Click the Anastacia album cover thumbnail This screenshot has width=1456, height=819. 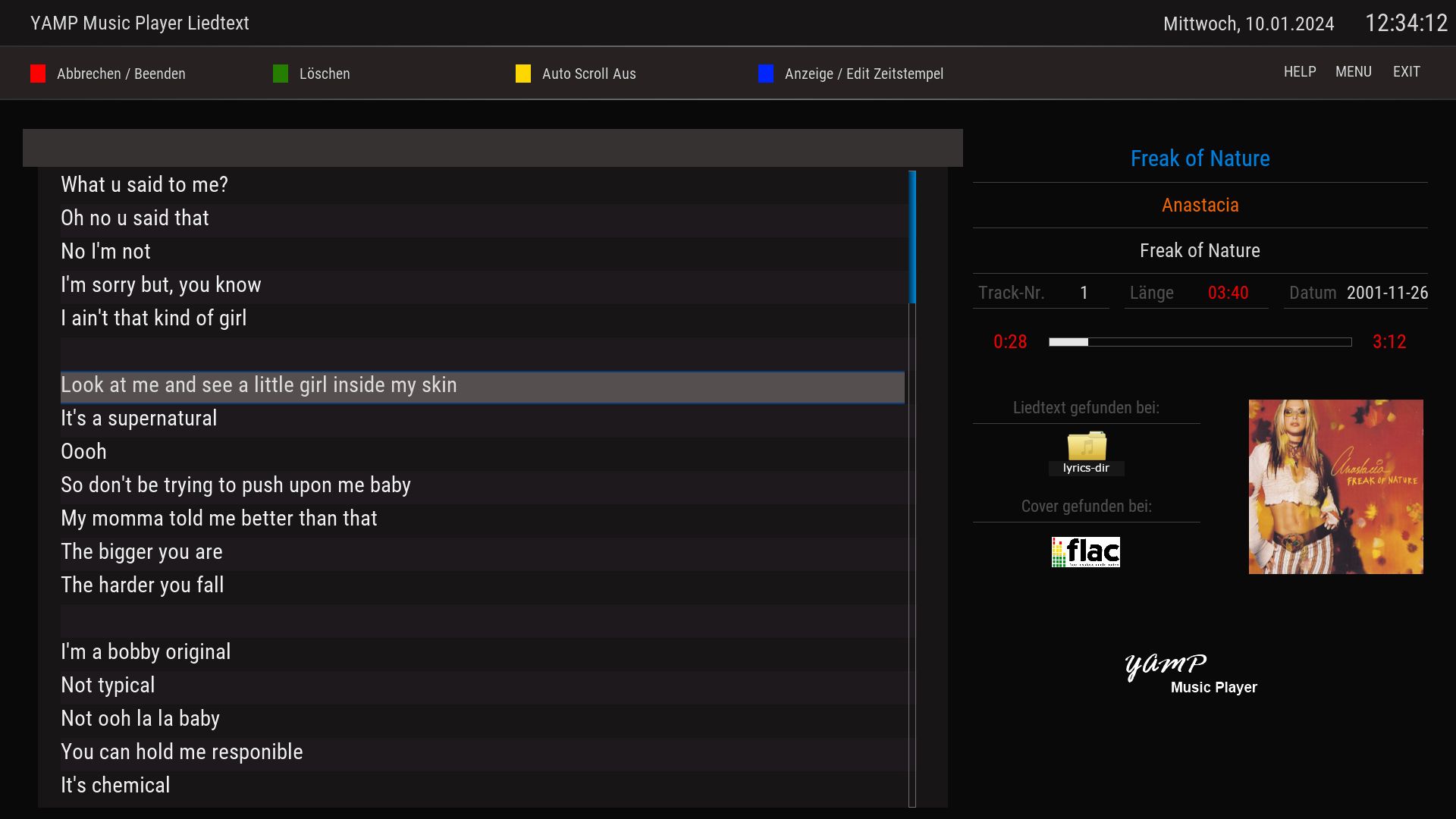pos(1335,486)
